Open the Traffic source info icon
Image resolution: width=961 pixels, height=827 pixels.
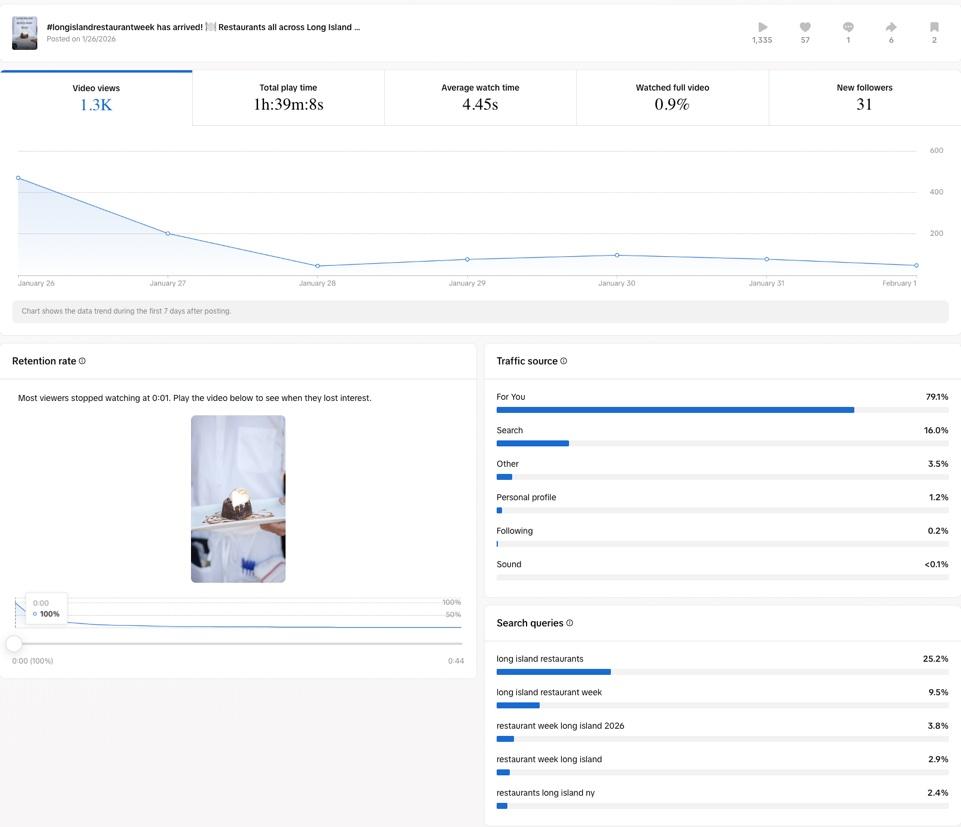(564, 361)
